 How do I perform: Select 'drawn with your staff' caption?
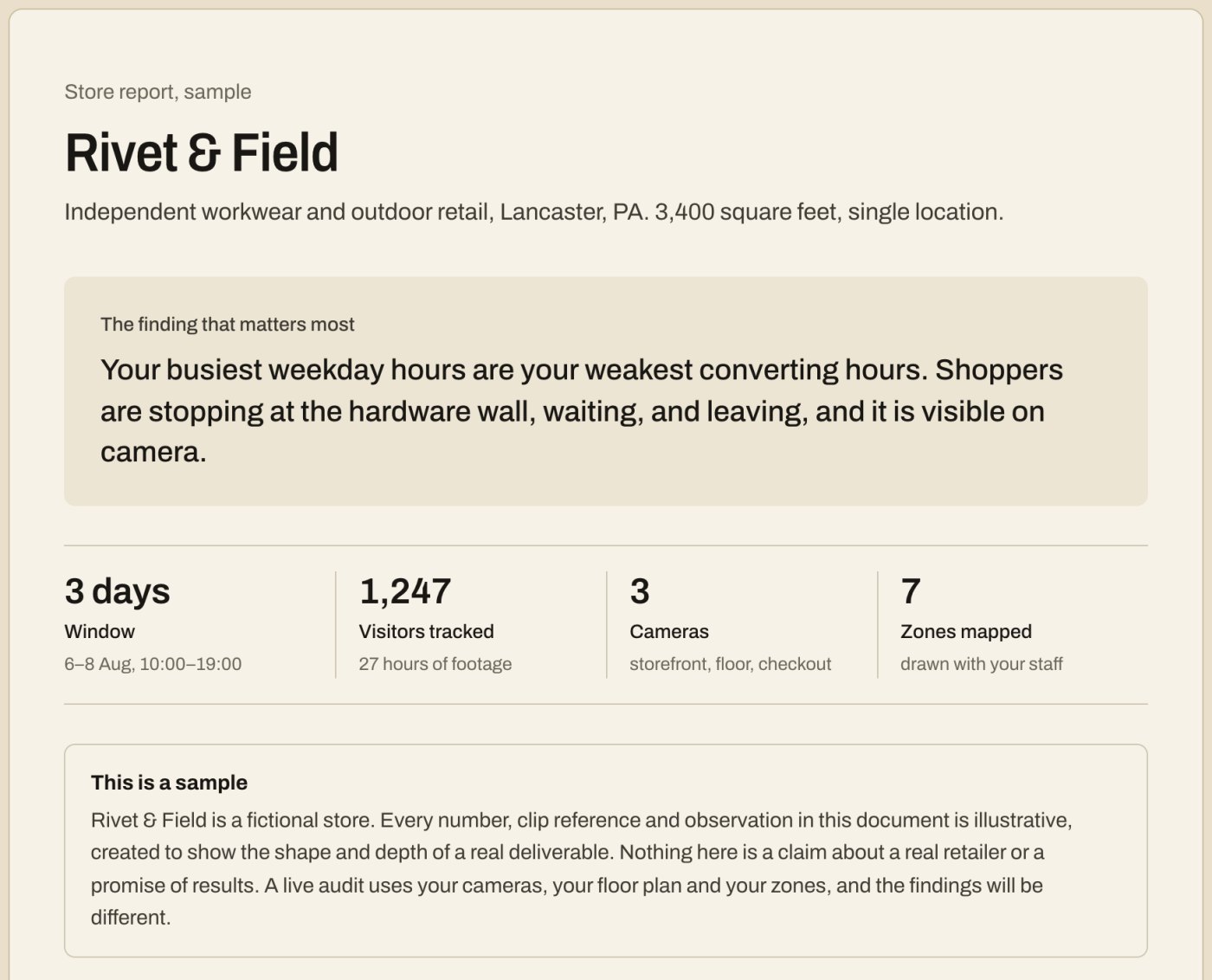[x=982, y=664]
